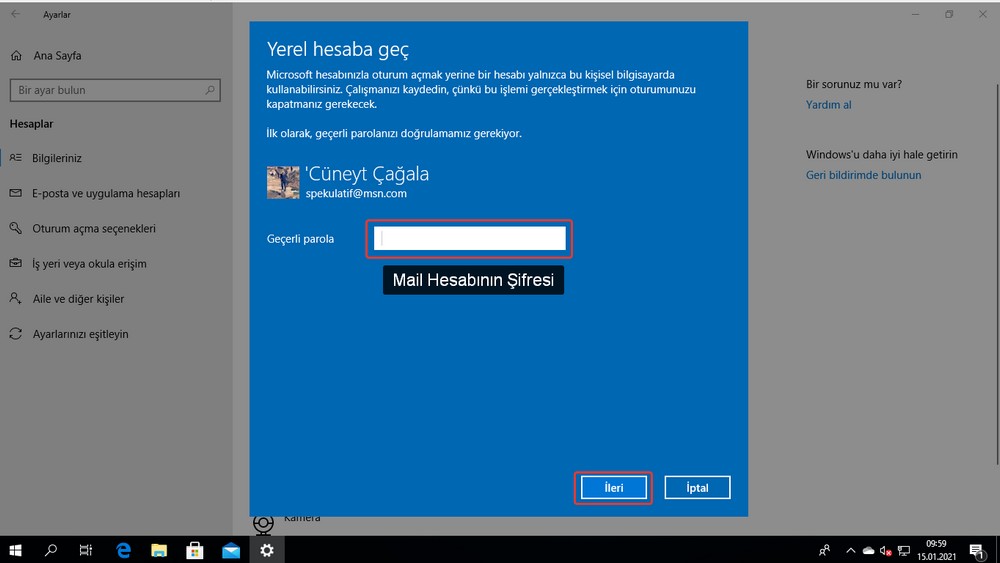Click the Yardım al link
The image size is (1000, 563).
(x=828, y=105)
